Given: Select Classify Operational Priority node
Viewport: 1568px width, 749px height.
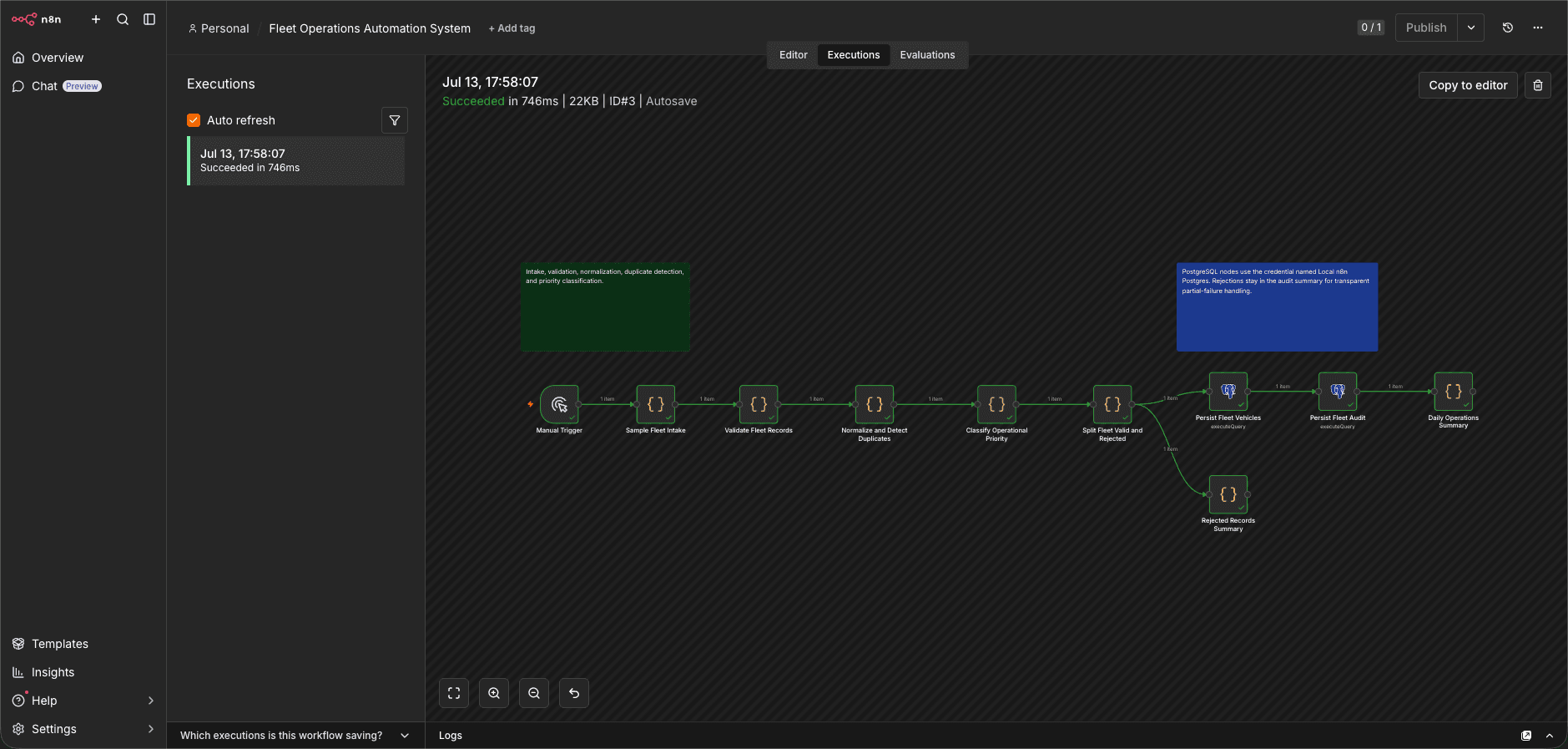Looking at the screenshot, I should point(996,404).
